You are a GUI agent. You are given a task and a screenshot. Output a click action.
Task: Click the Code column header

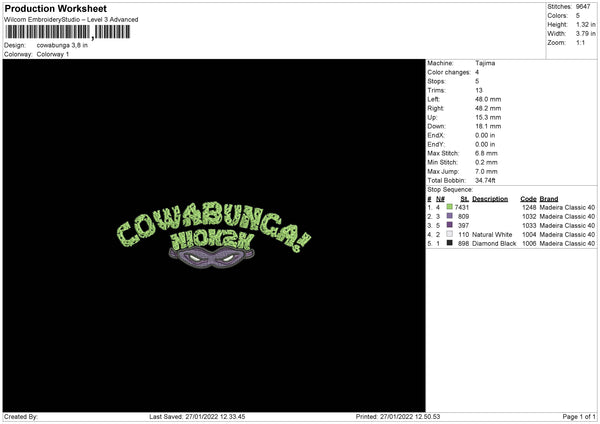point(528,199)
